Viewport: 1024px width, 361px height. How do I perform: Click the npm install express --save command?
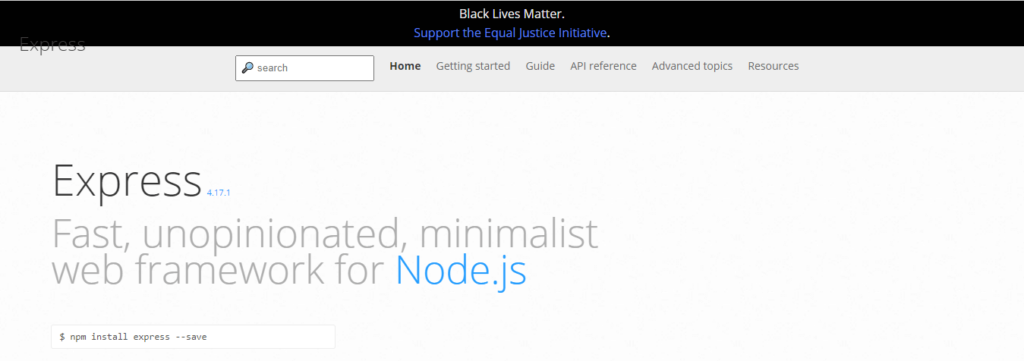(193, 337)
